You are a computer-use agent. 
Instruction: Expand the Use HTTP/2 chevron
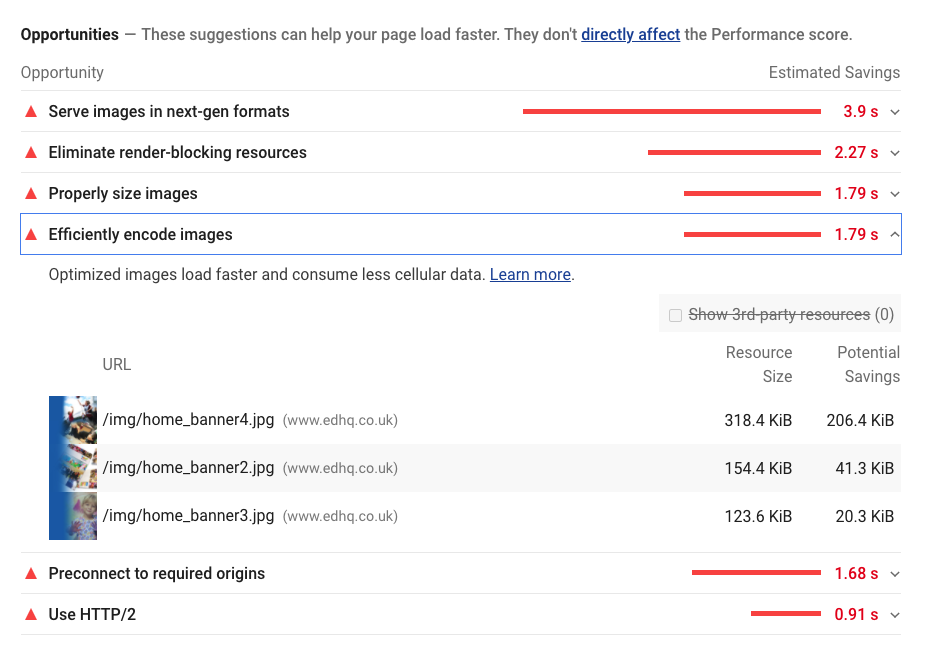pos(895,615)
